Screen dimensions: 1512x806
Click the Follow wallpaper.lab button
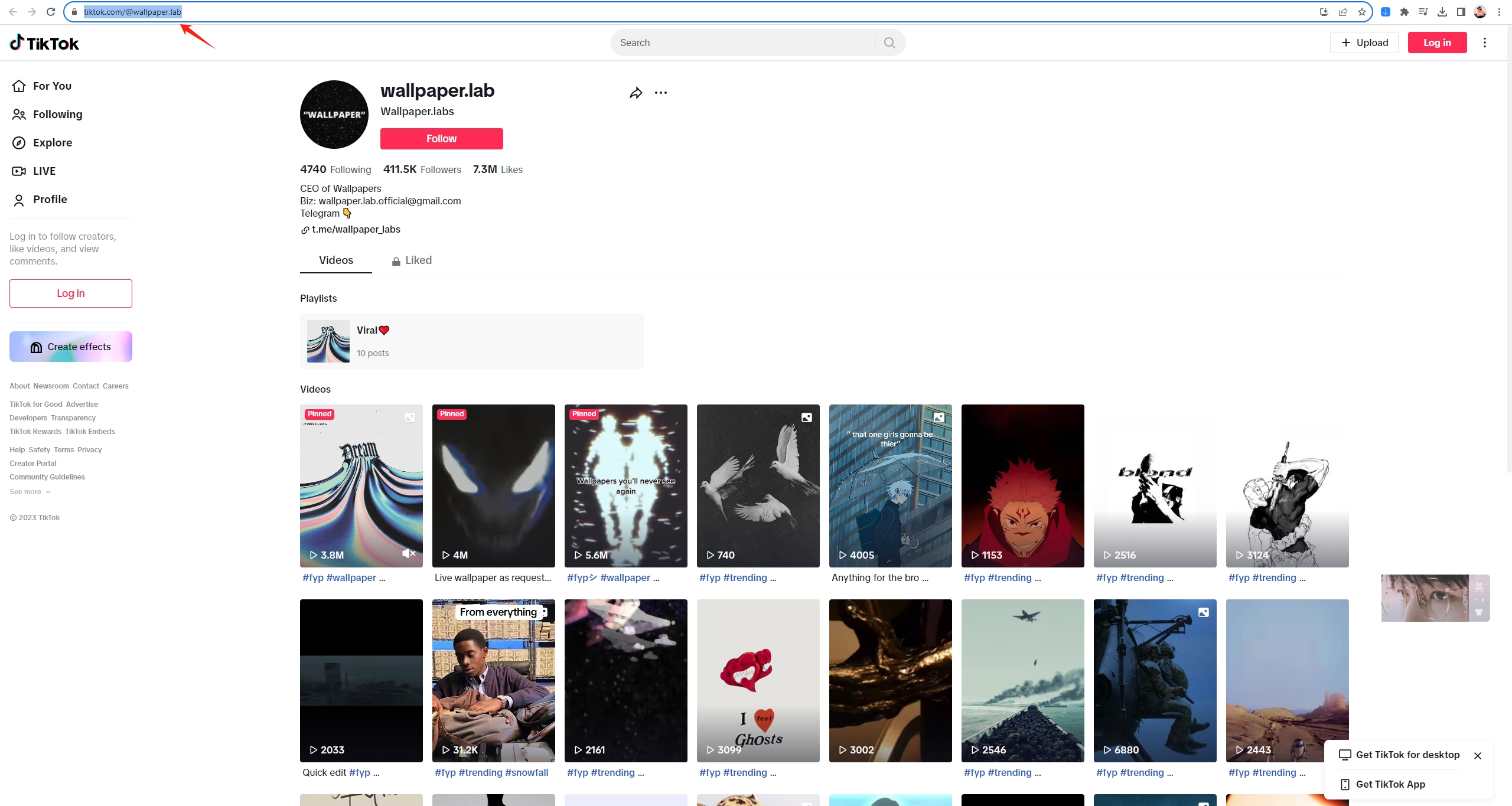441,138
